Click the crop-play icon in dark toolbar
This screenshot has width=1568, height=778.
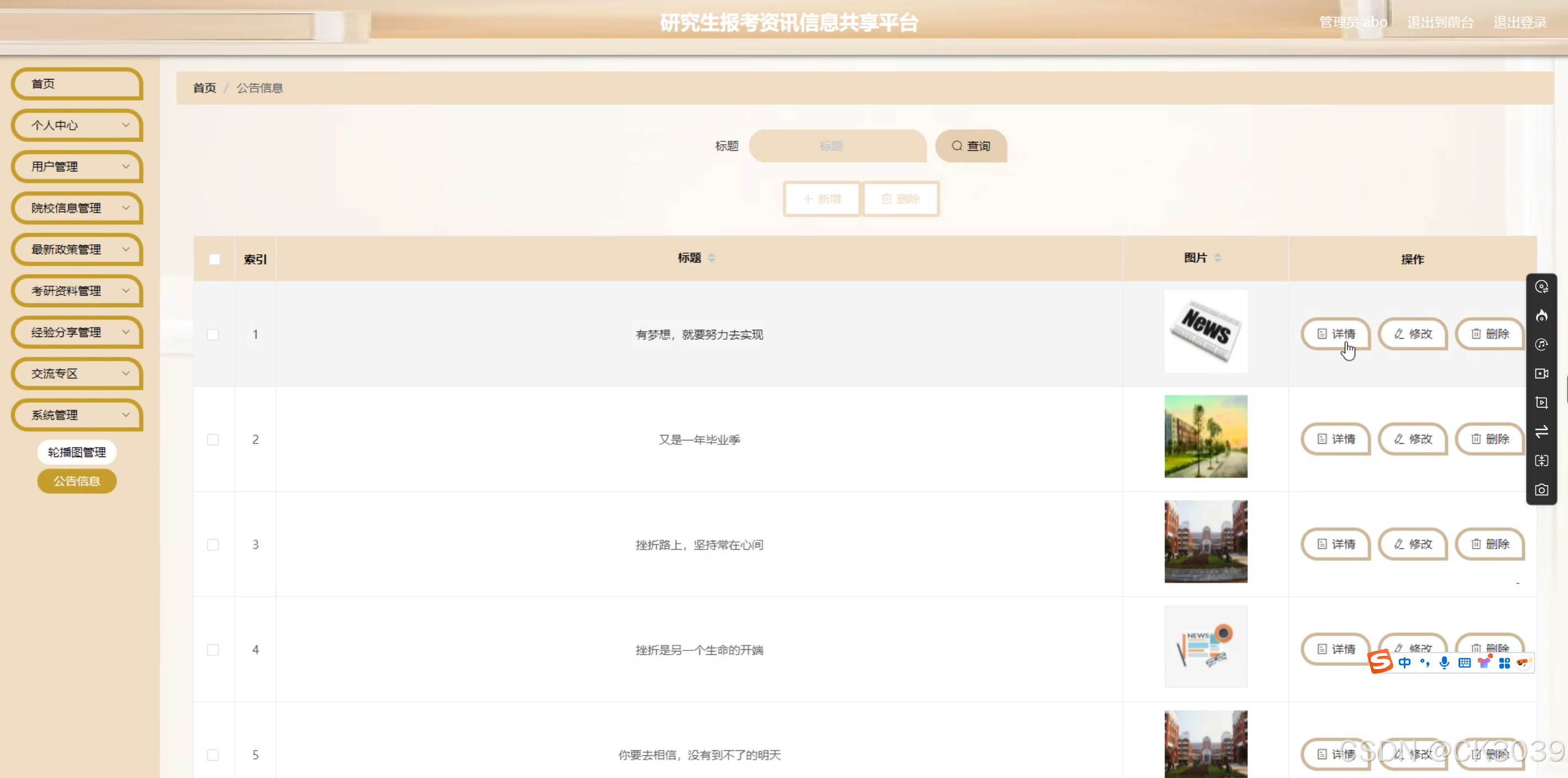click(1541, 403)
